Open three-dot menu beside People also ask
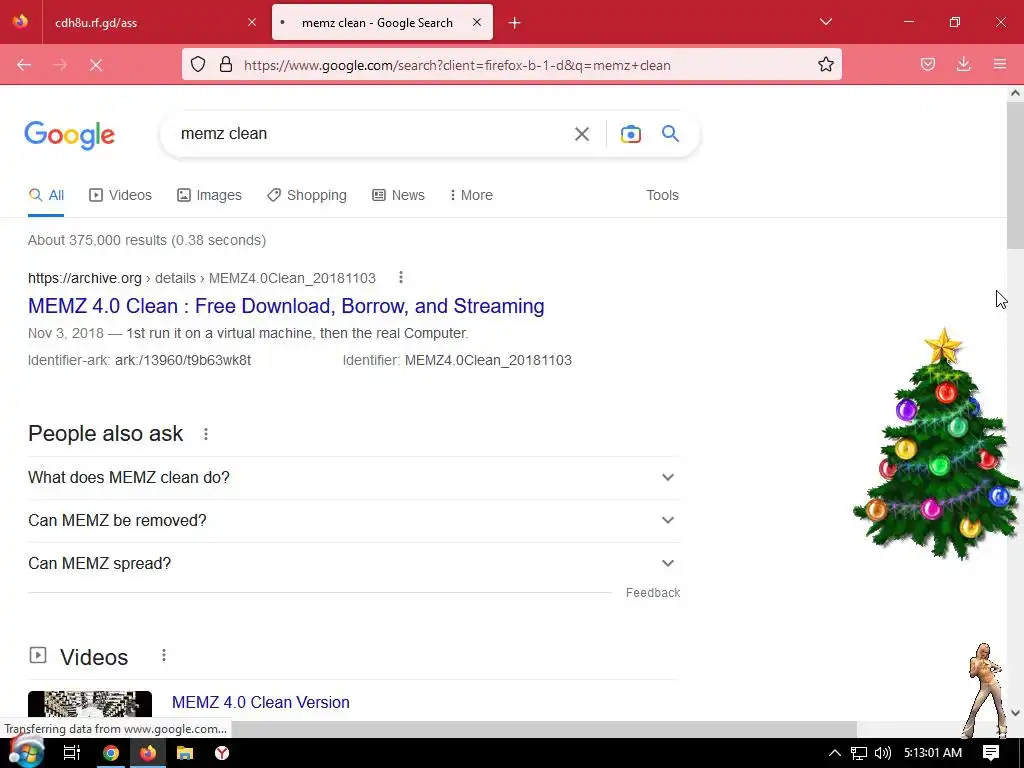1024x768 pixels. [206, 434]
